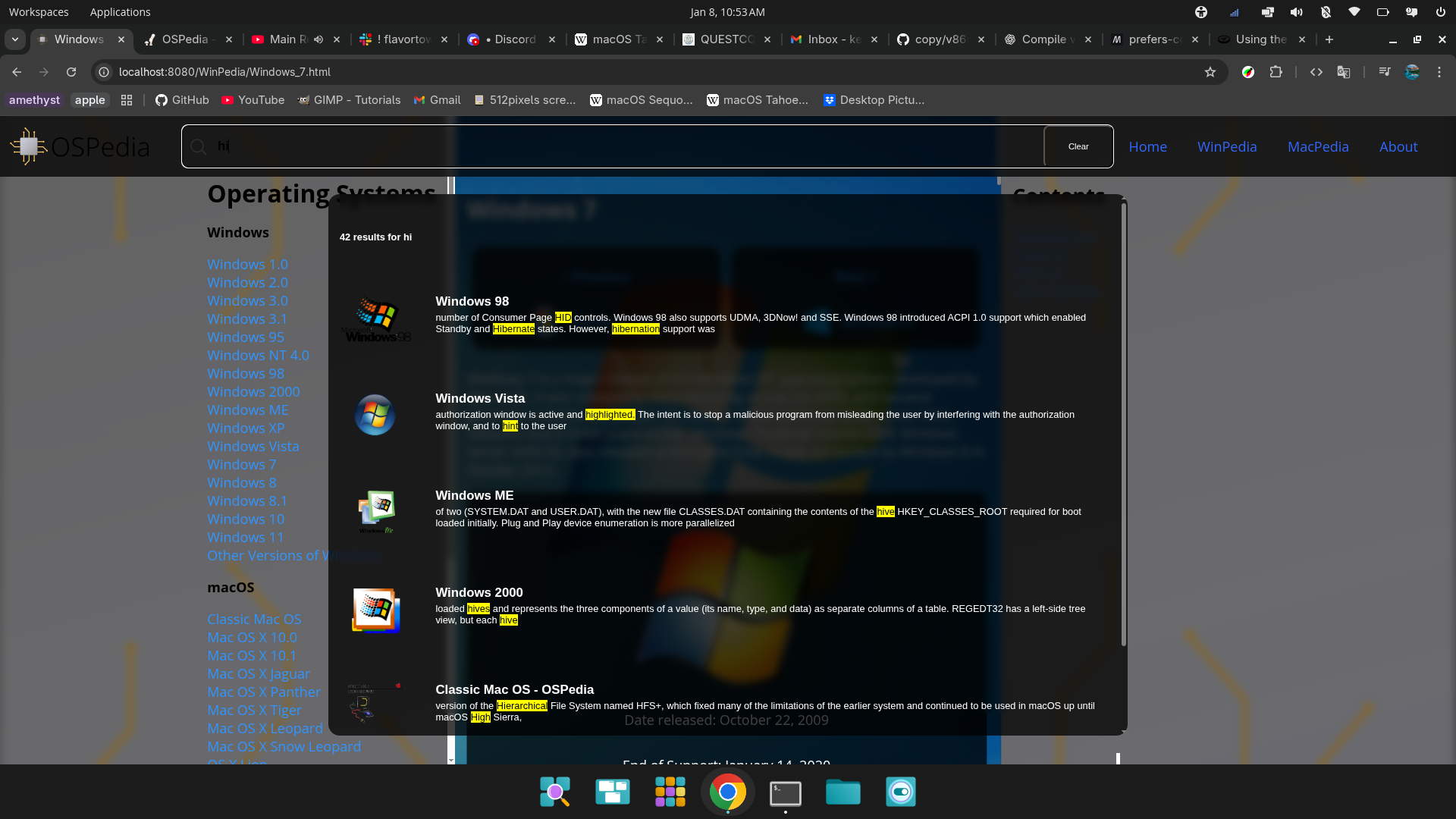Open the Applications menu in the top bar
1456x819 pixels.
pyautogui.click(x=120, y=12)
